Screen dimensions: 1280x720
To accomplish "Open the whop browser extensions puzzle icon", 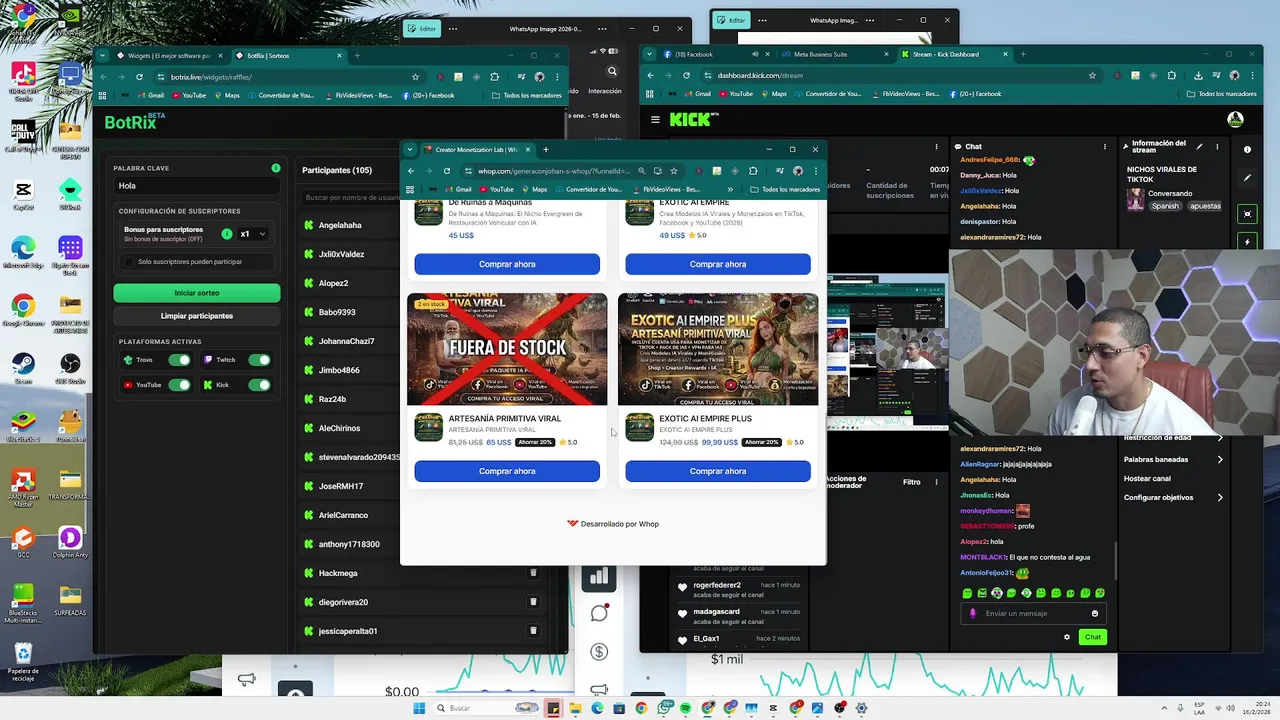I will click(753, 171).
